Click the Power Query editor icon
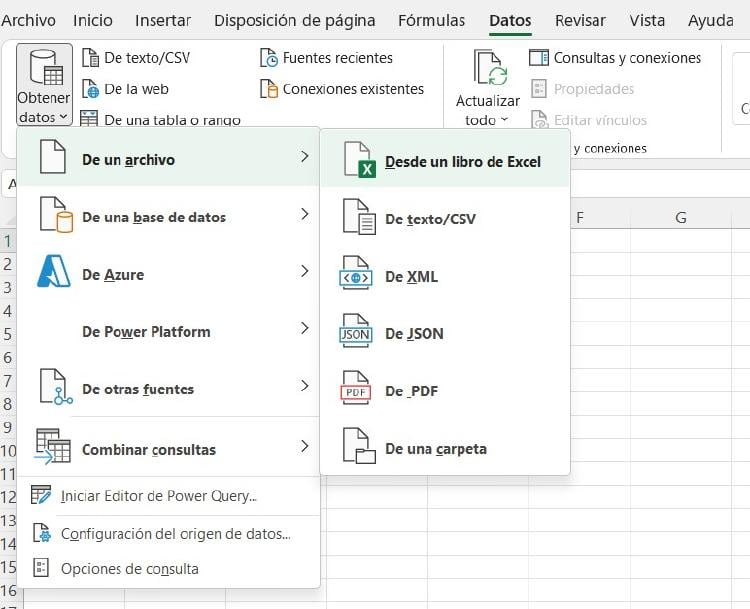Screen dimensions: 750x609 41,495
